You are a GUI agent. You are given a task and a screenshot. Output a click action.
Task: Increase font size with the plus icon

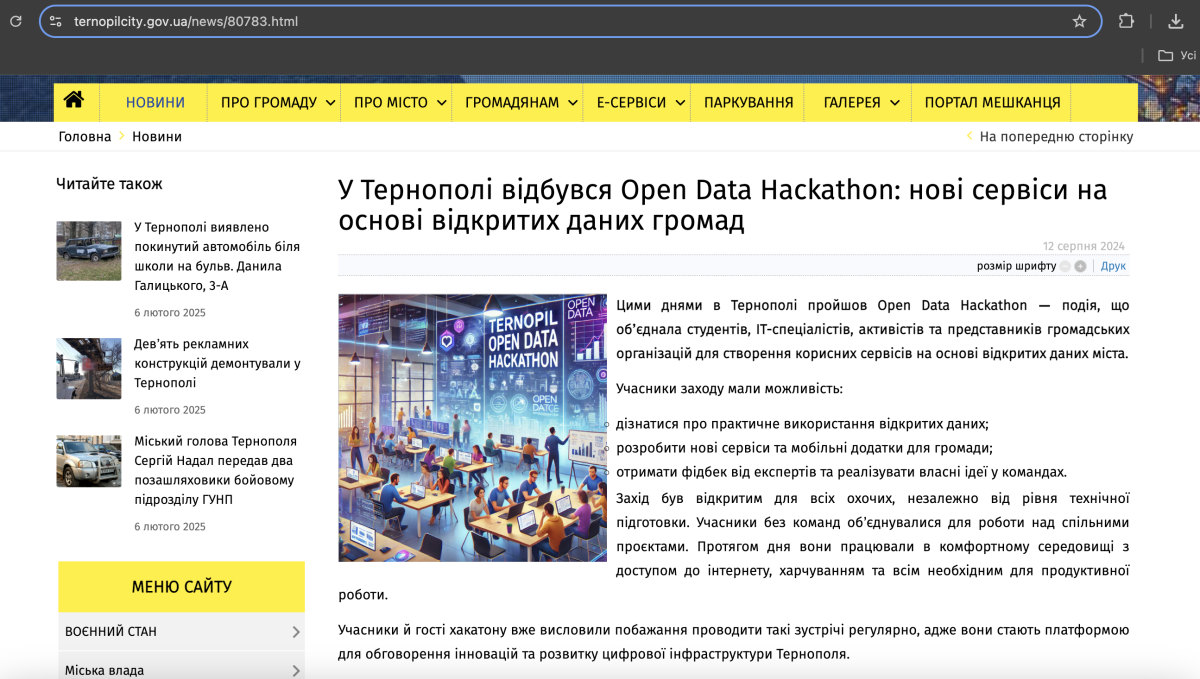tap(1081, 266)
